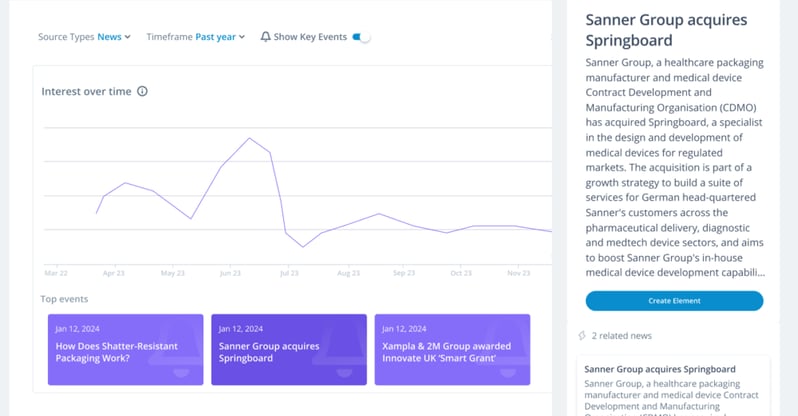The height and width of the screenshot is (416, 798).
Task: Click the Sanner Group acquires Springboard panel heading
Action: tap(666, 30)
